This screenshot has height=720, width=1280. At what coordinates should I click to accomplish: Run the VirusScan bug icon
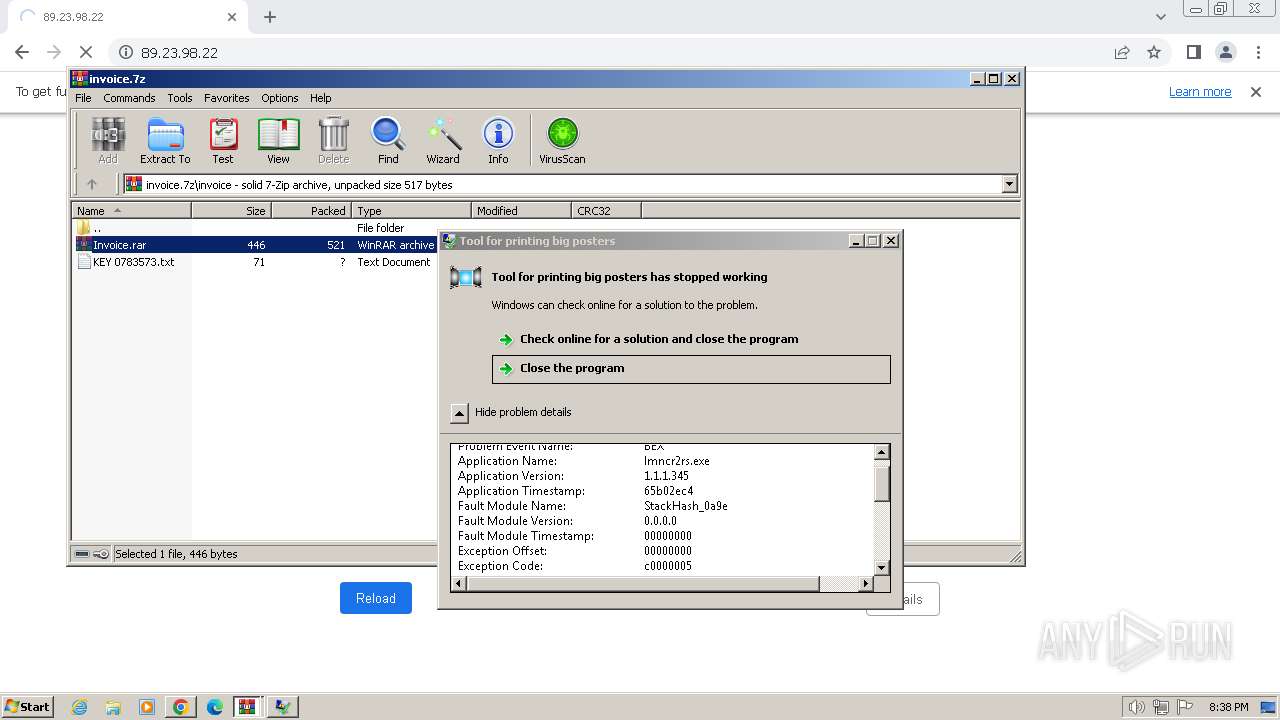[562, 140]
